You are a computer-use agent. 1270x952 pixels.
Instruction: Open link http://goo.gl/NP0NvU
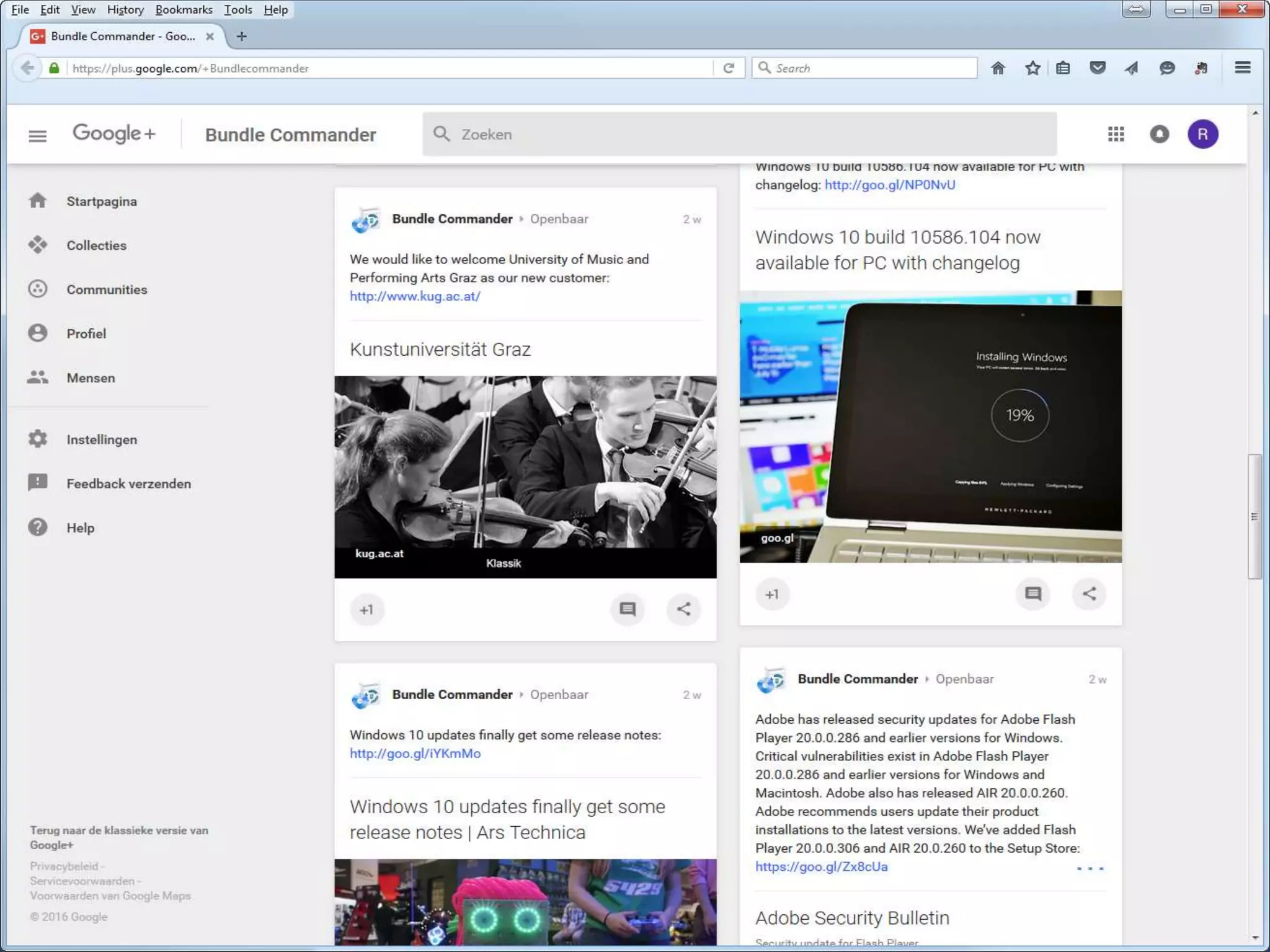[889, 185]
